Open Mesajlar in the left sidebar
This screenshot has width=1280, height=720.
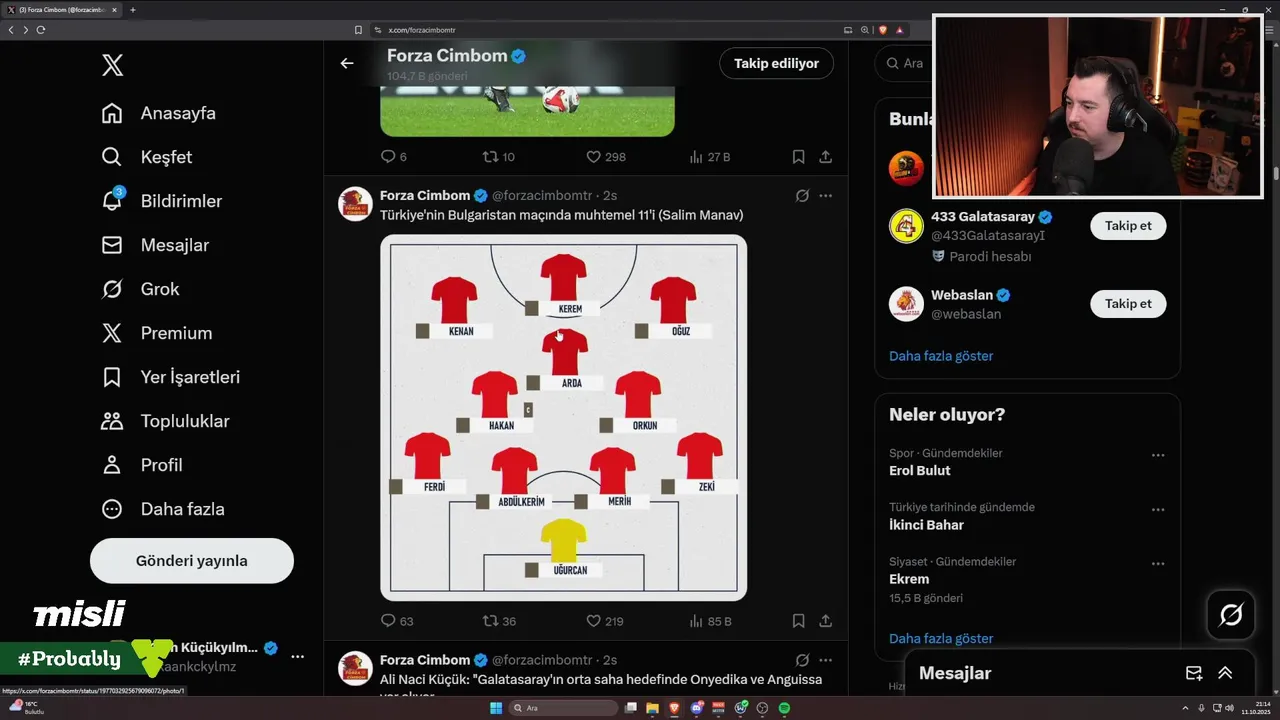click(155, 245)
